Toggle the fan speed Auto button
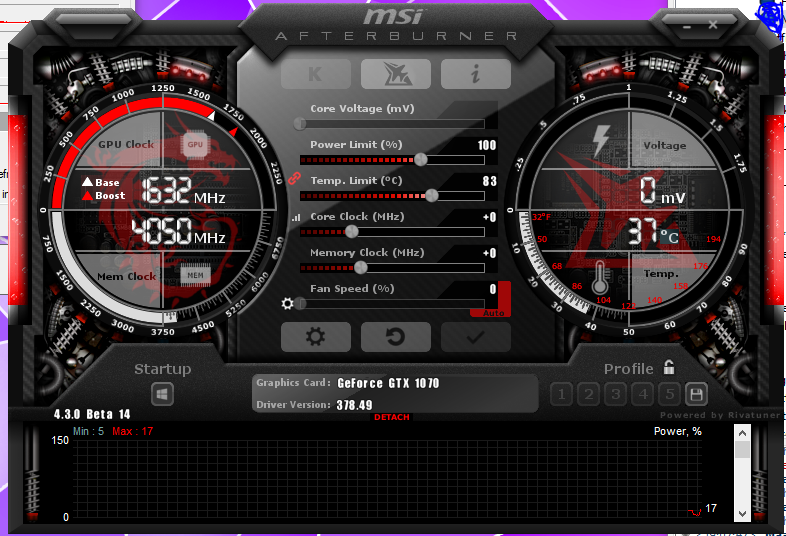 click(x=494, y=313)
